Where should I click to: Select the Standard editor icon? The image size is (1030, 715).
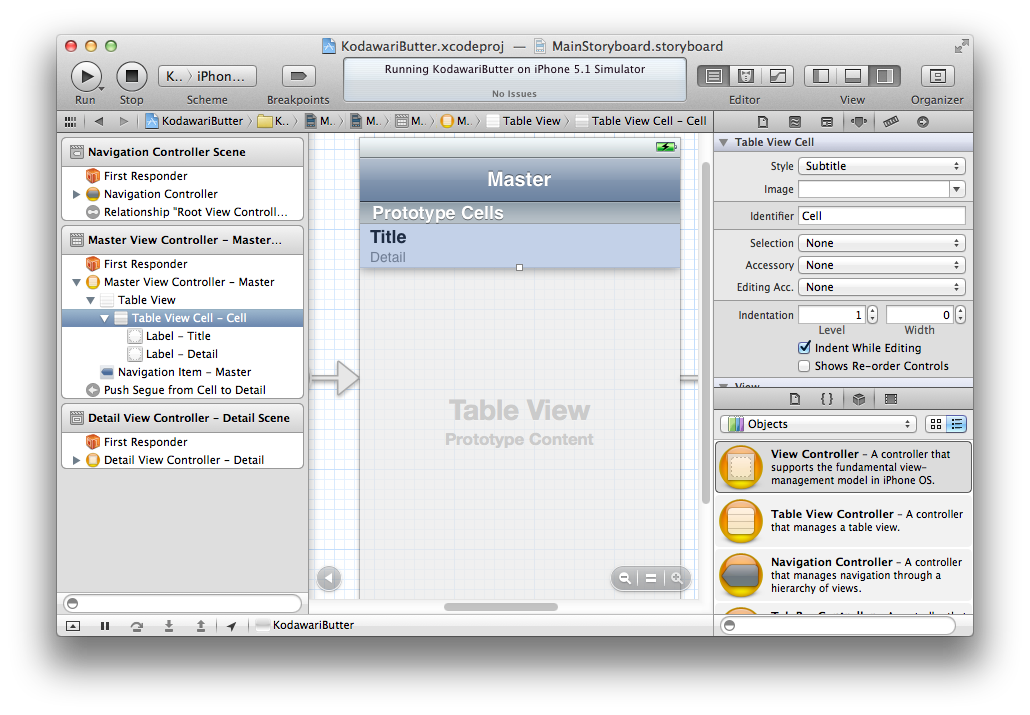click(x=713, y=76)
